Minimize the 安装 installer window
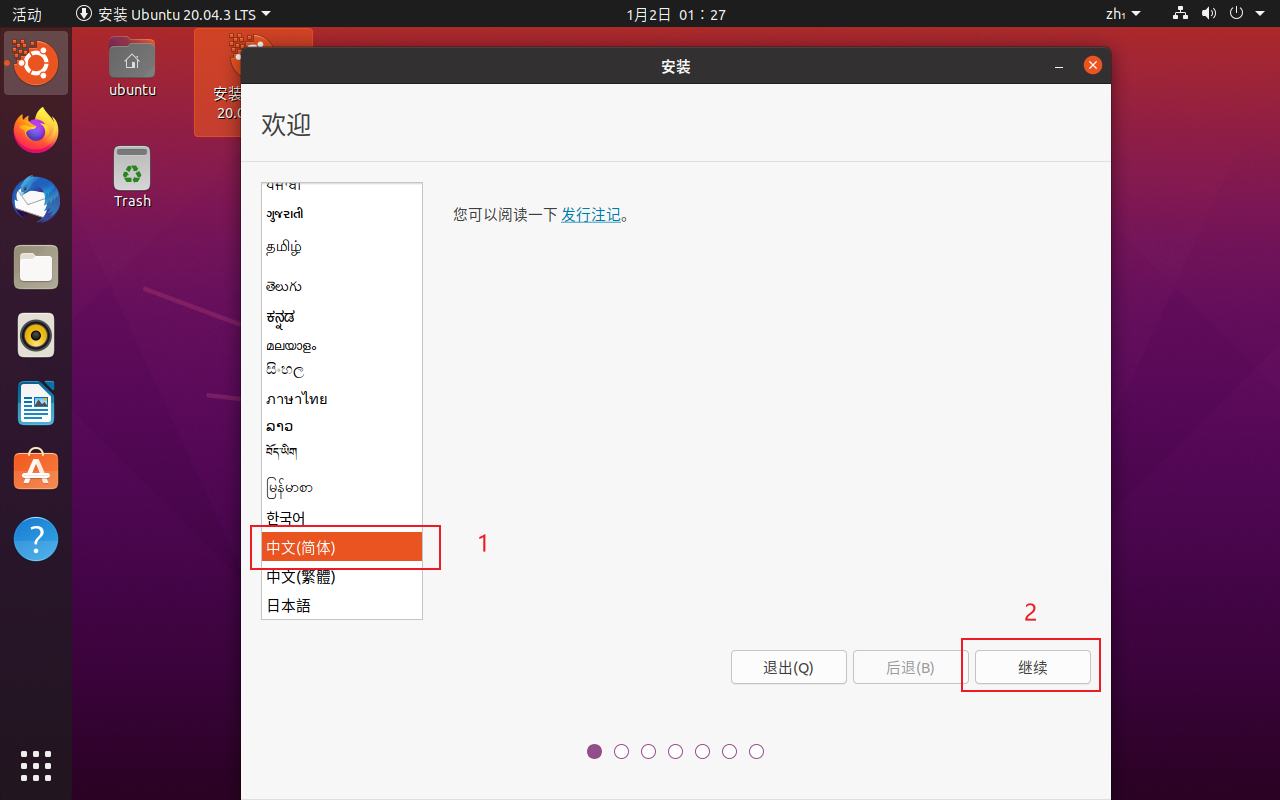Image resolution: width=1280 pixels, height=800 pixels. click(x=1058, y=66)
